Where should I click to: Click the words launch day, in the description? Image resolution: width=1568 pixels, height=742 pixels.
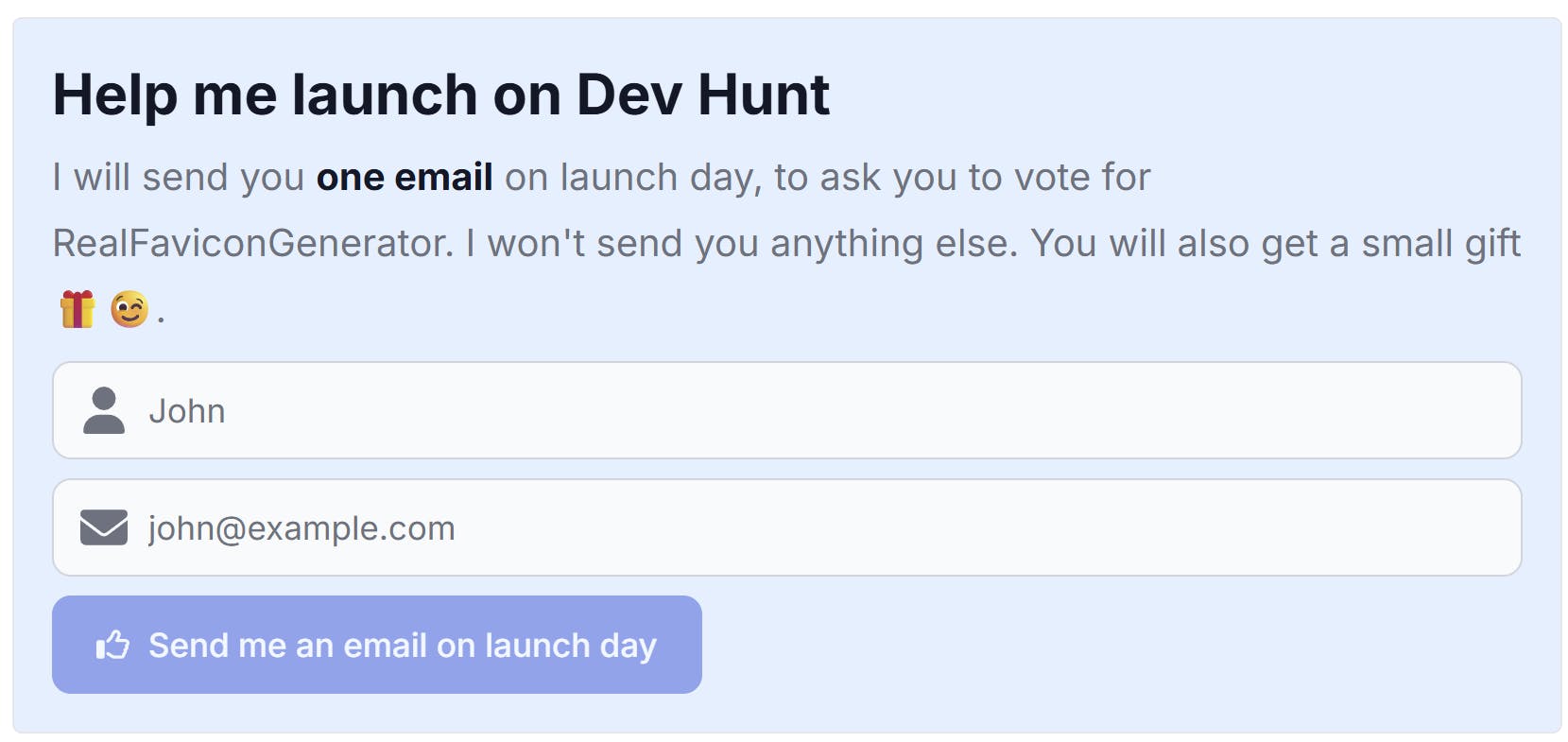click(662, 178)
